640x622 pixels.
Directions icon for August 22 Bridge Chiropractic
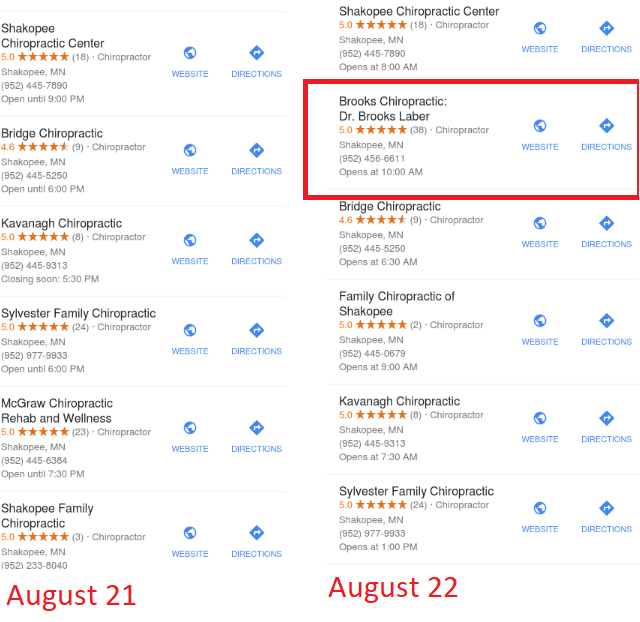(x=607, y=223)
